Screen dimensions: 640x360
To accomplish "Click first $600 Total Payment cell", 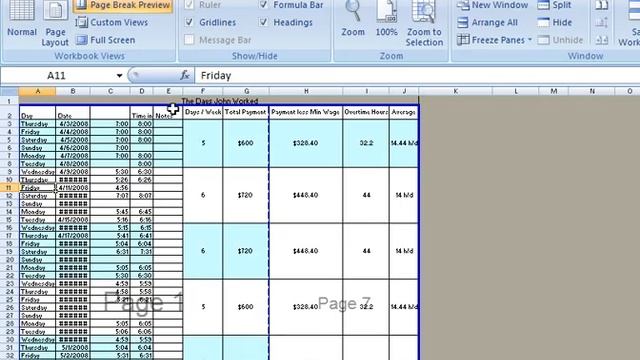I will click(246, 143).
